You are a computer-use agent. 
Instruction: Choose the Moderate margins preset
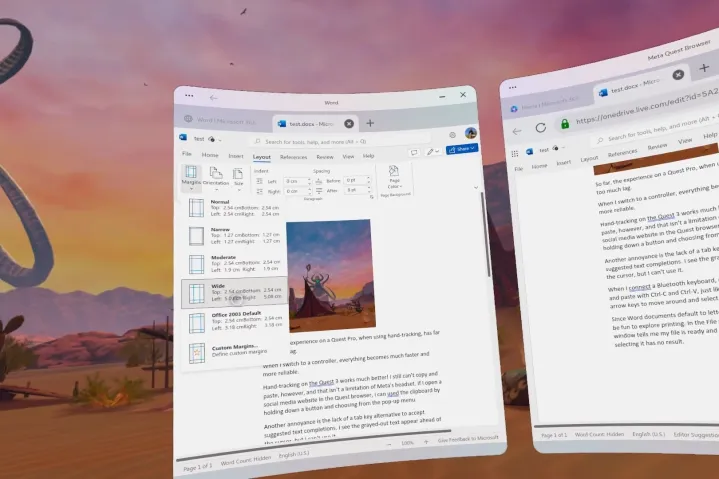(234, 264)
